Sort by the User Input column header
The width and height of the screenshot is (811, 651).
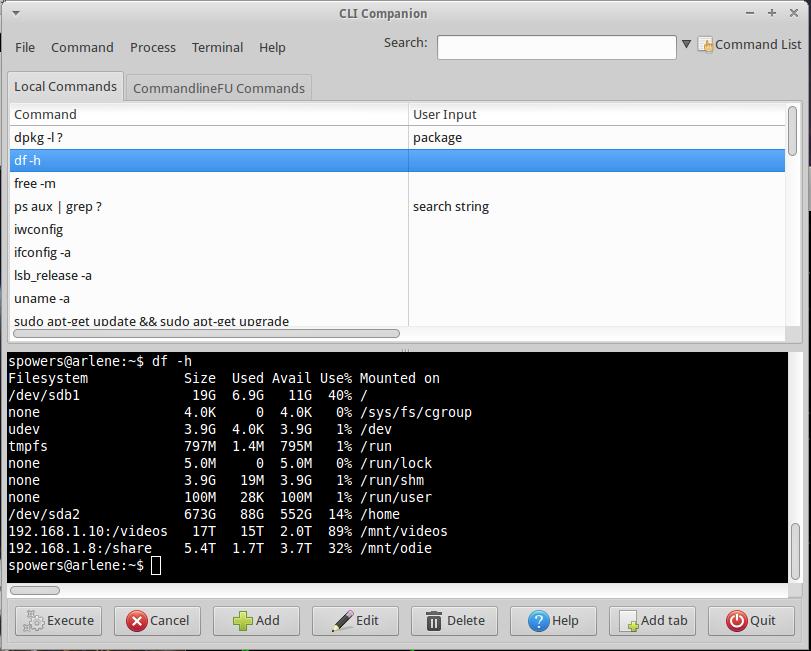(597, 114)
